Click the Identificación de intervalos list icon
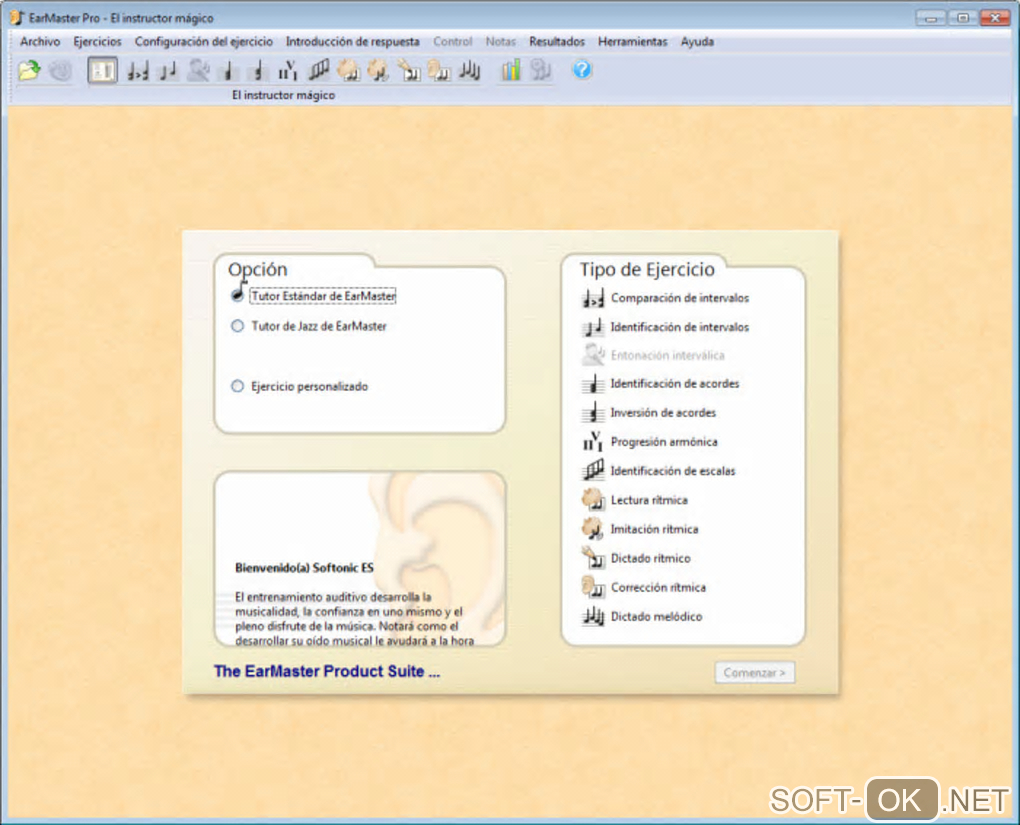 pyautogui.click(x=593, y=327)
